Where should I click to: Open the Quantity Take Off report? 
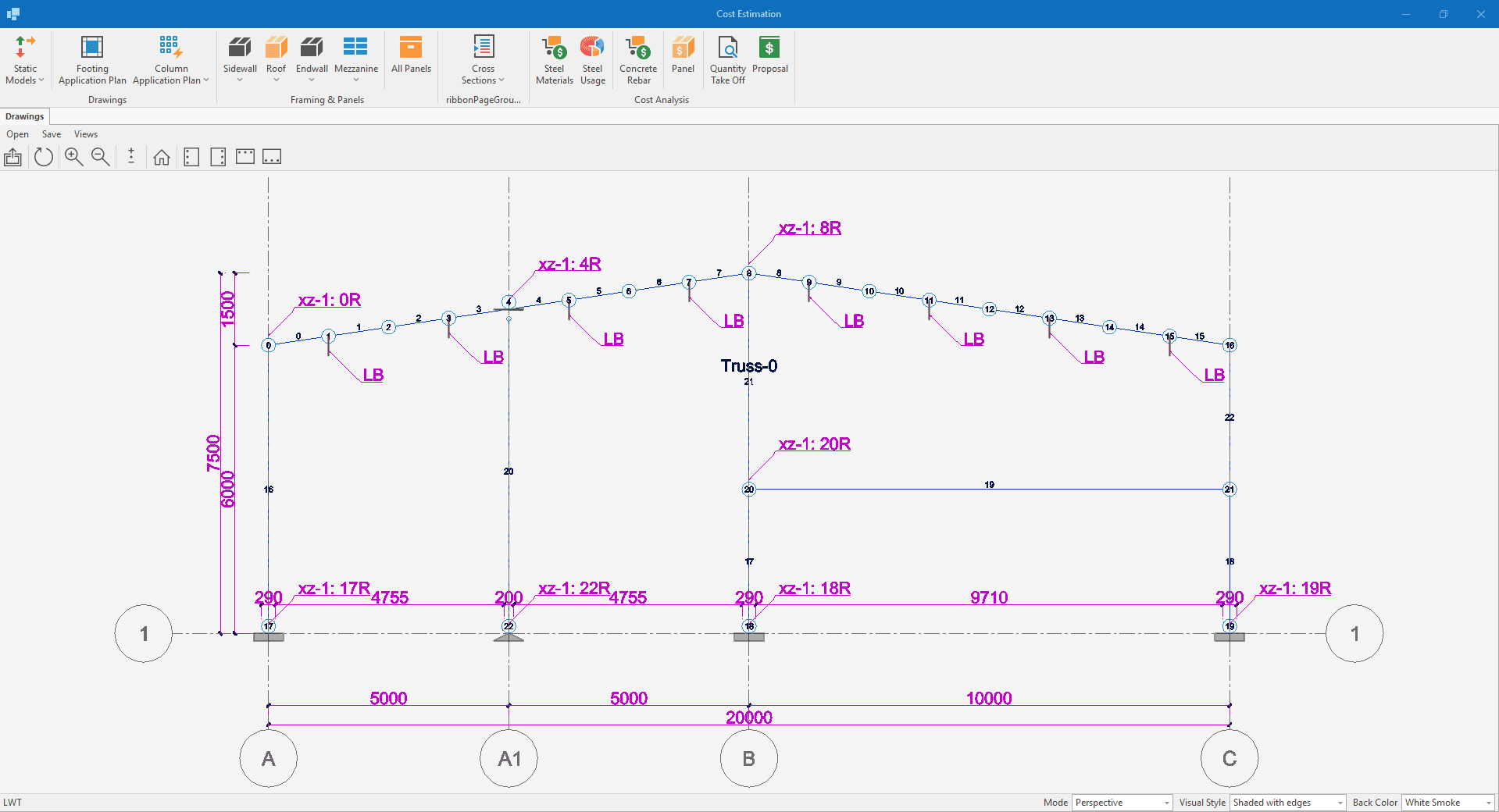pos(727,60)
